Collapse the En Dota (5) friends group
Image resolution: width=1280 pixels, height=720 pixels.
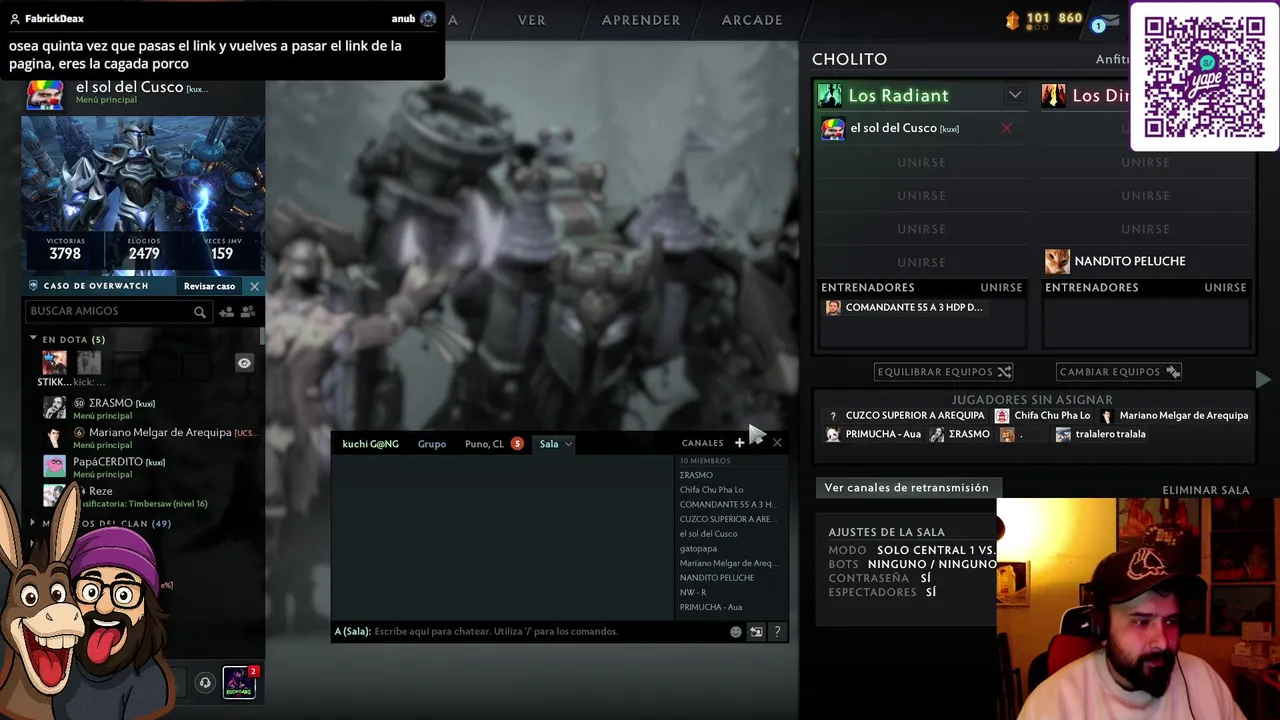tap(33, 339)
